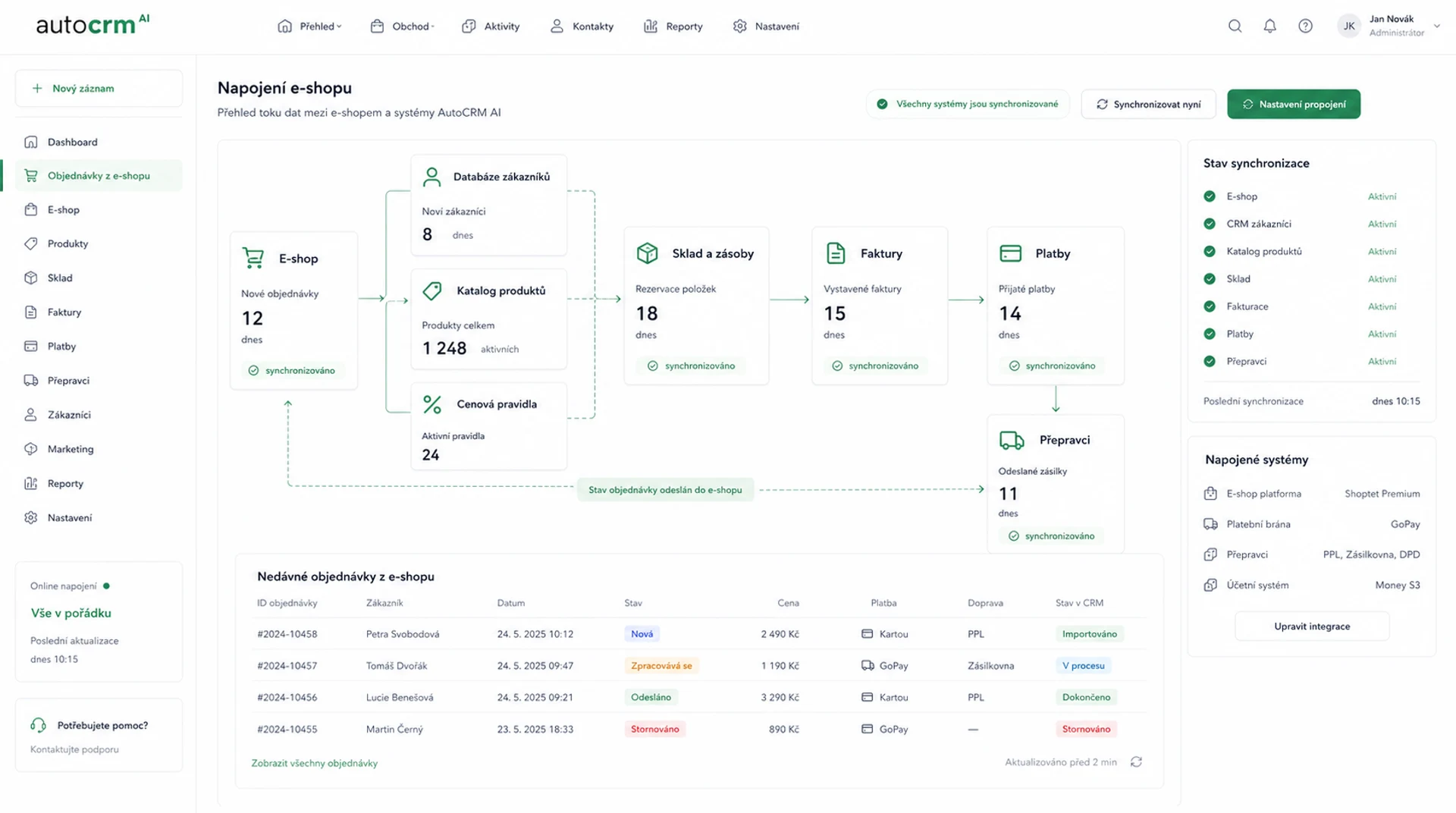Viewport: 1456px width, 813px height.
Task: Select Marketing in the left sidebar
Action: 71,449
